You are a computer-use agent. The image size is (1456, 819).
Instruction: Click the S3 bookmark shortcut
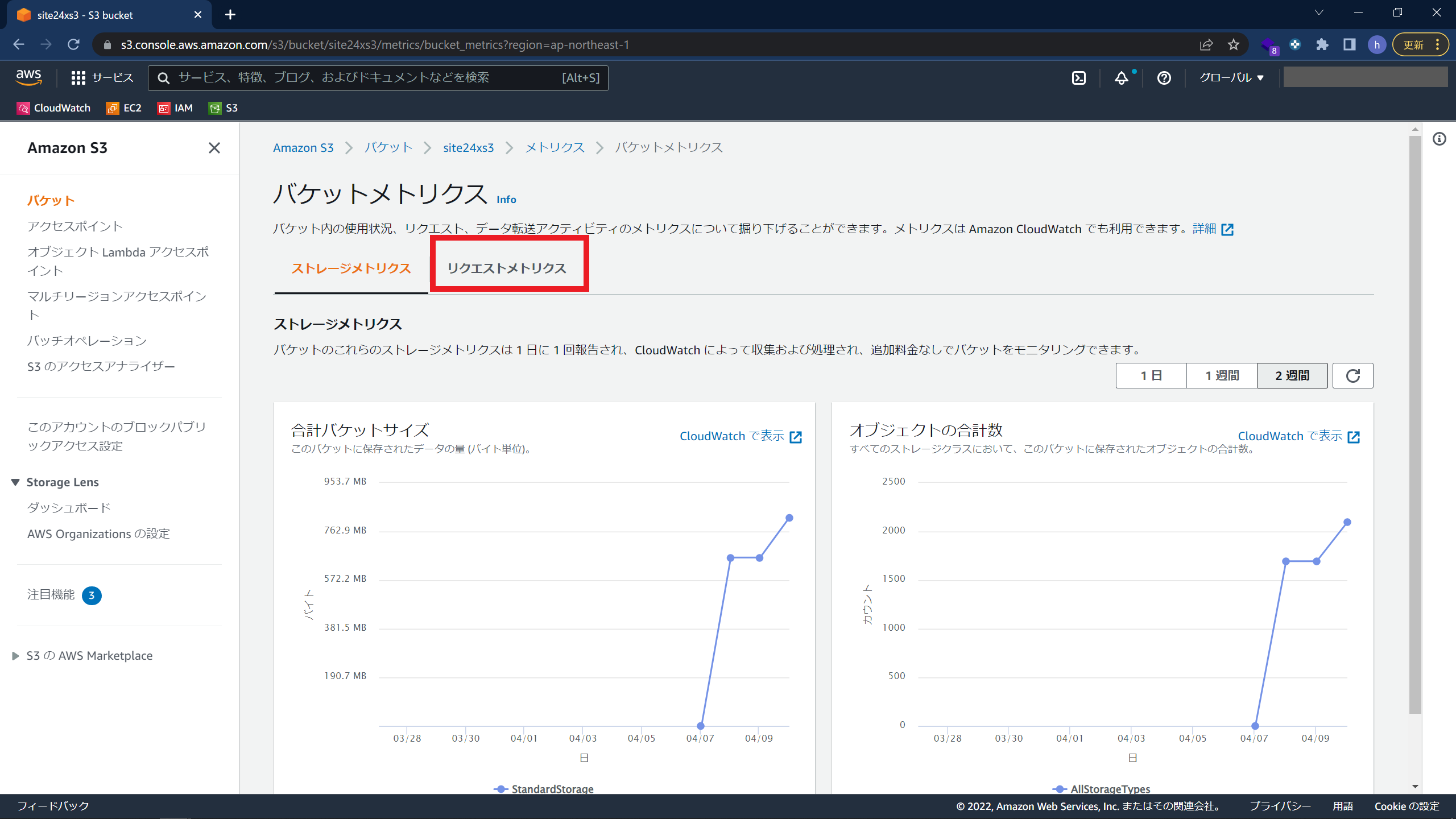tap(223, 108)
